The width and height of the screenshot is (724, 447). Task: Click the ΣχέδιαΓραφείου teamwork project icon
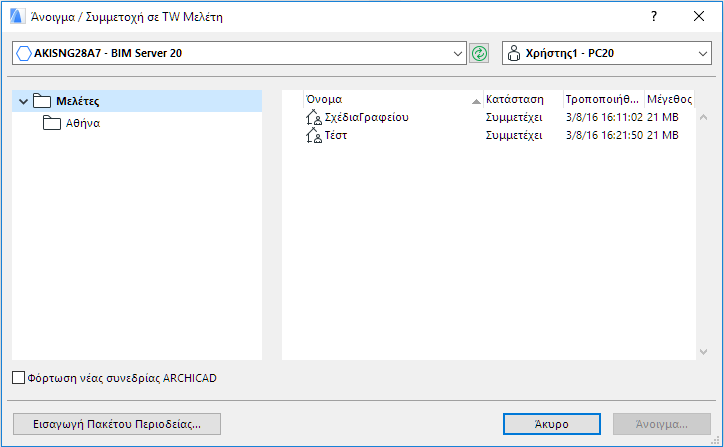coord(314,117)
